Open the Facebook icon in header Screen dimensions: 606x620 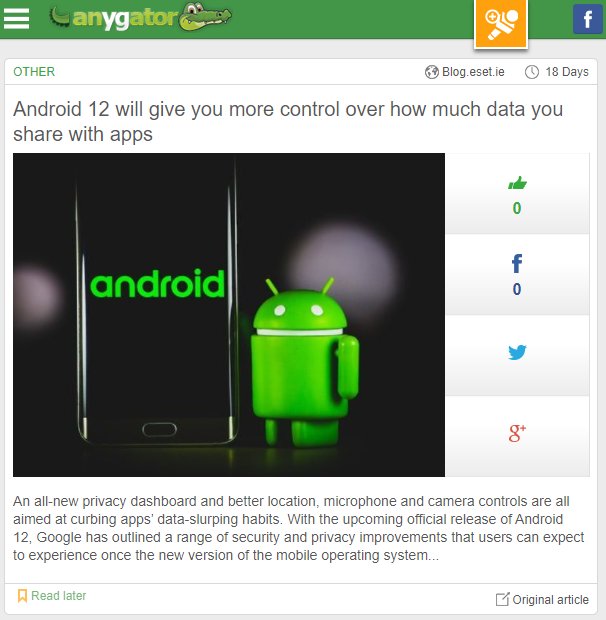(x=588, y=19)
